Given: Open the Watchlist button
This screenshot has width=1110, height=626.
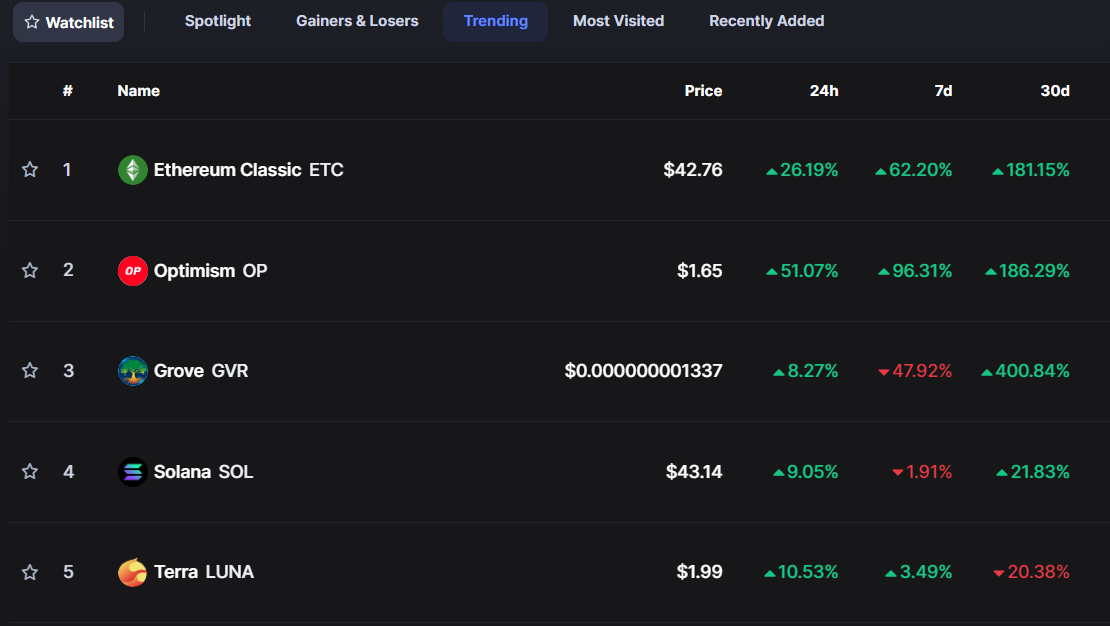Looking at the screenshot, I should (69, 22).
